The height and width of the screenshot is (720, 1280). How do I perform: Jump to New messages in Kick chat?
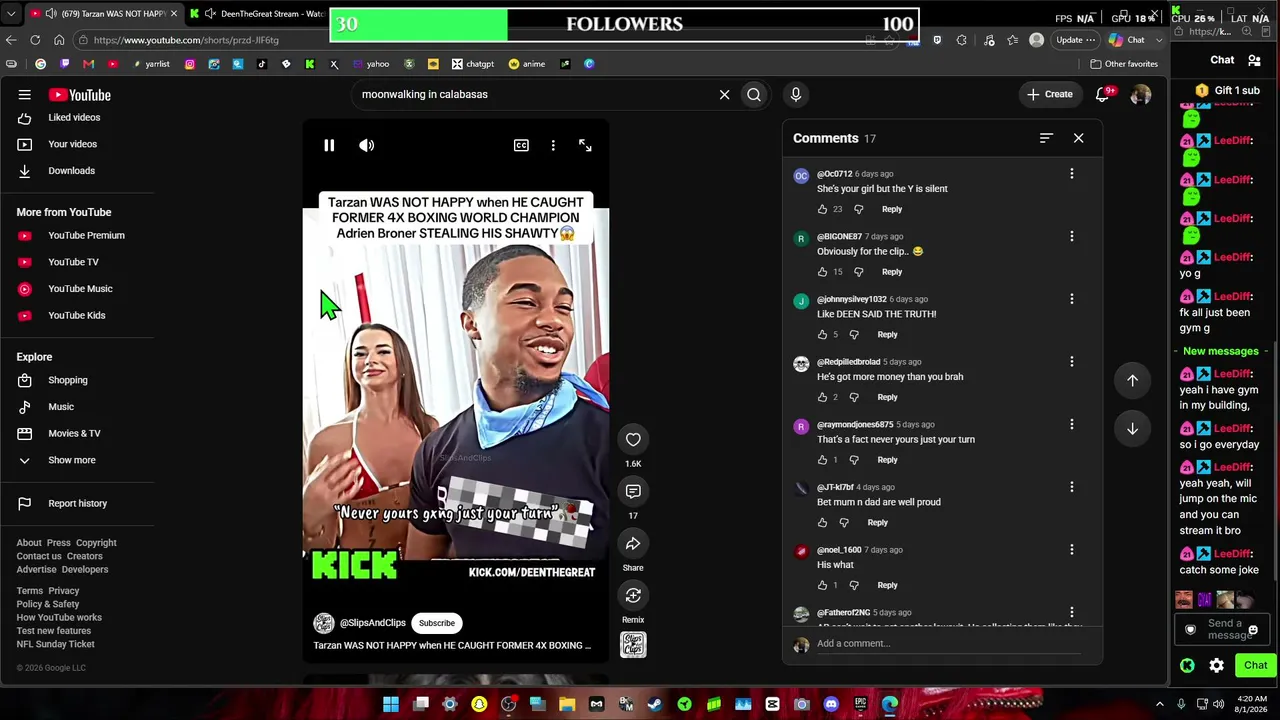point(1220,352)
